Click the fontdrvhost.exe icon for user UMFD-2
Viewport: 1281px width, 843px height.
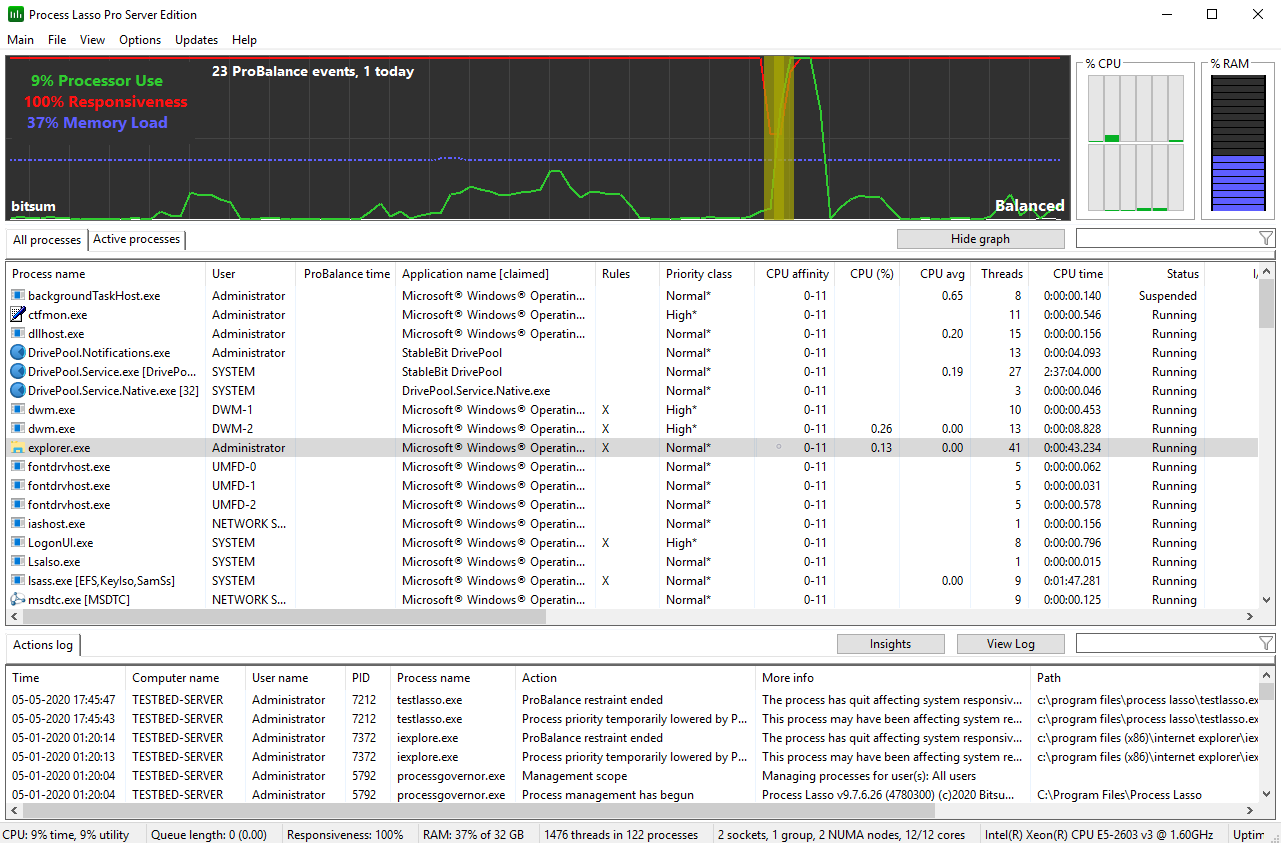tap(17, 505)
